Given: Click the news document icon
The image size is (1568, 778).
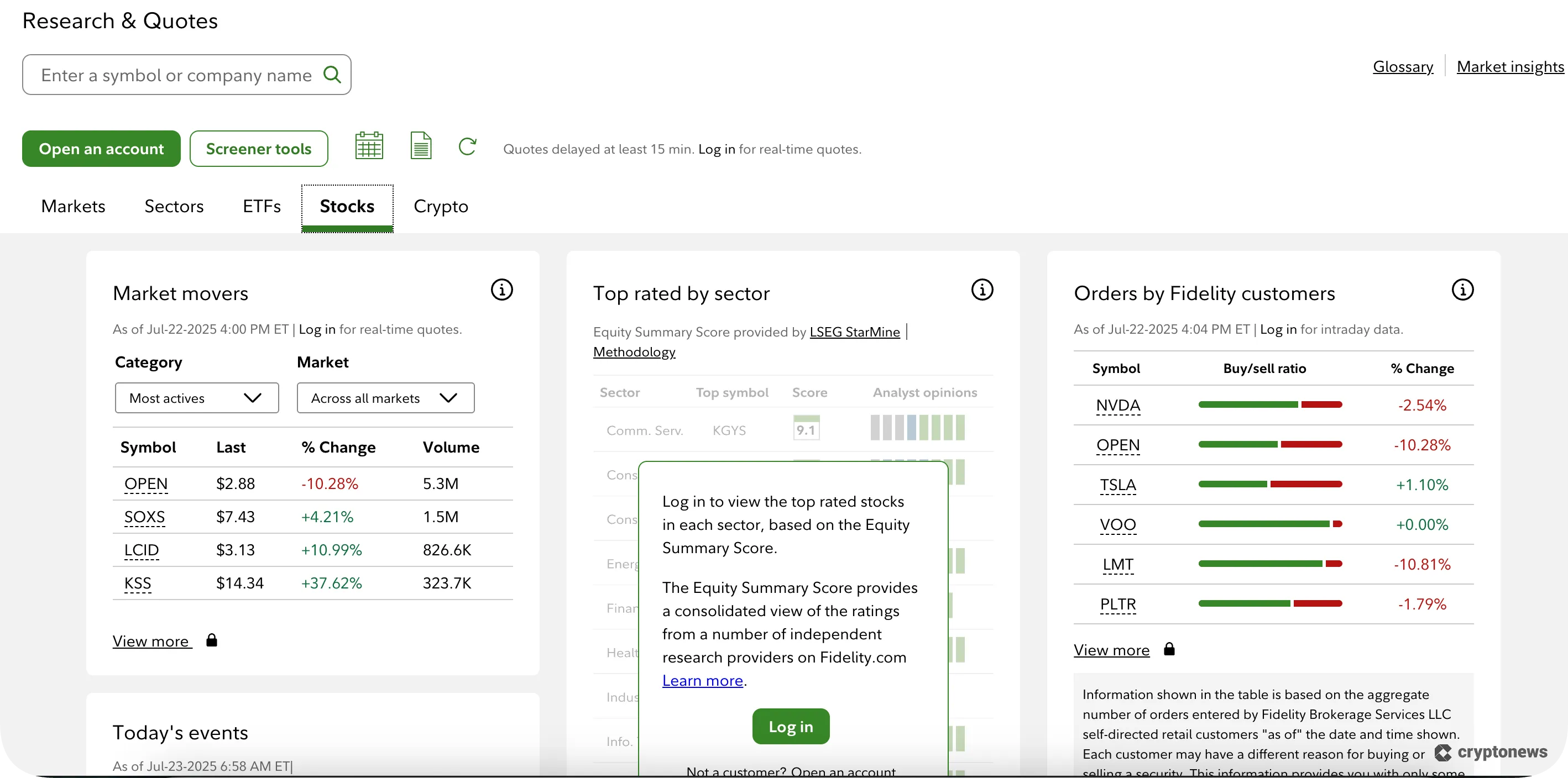Looking at the screenshot, I should coord(420,145).
